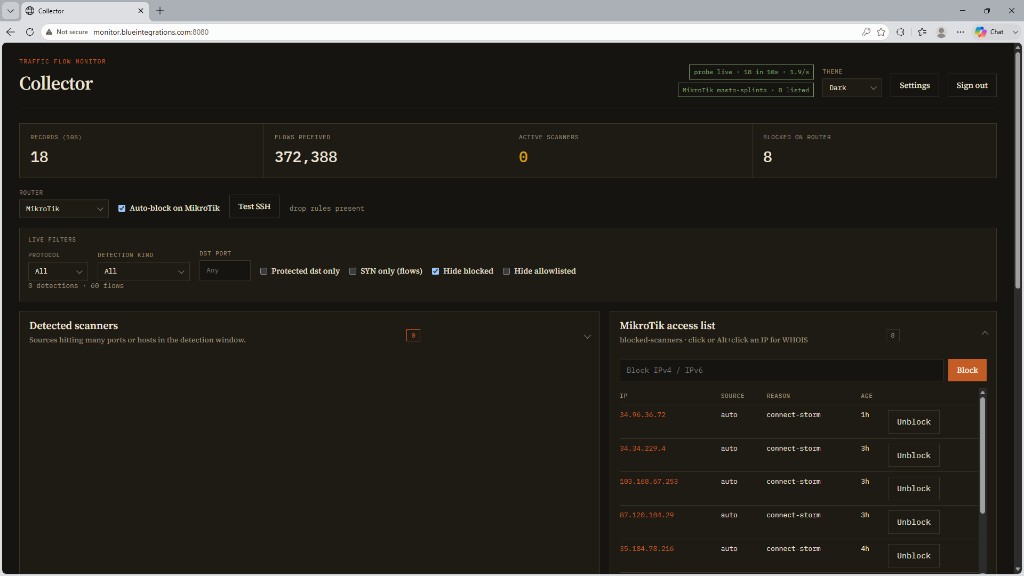Click the access list scroll-up arrow

pyautogui.click(x=982, y=392)
